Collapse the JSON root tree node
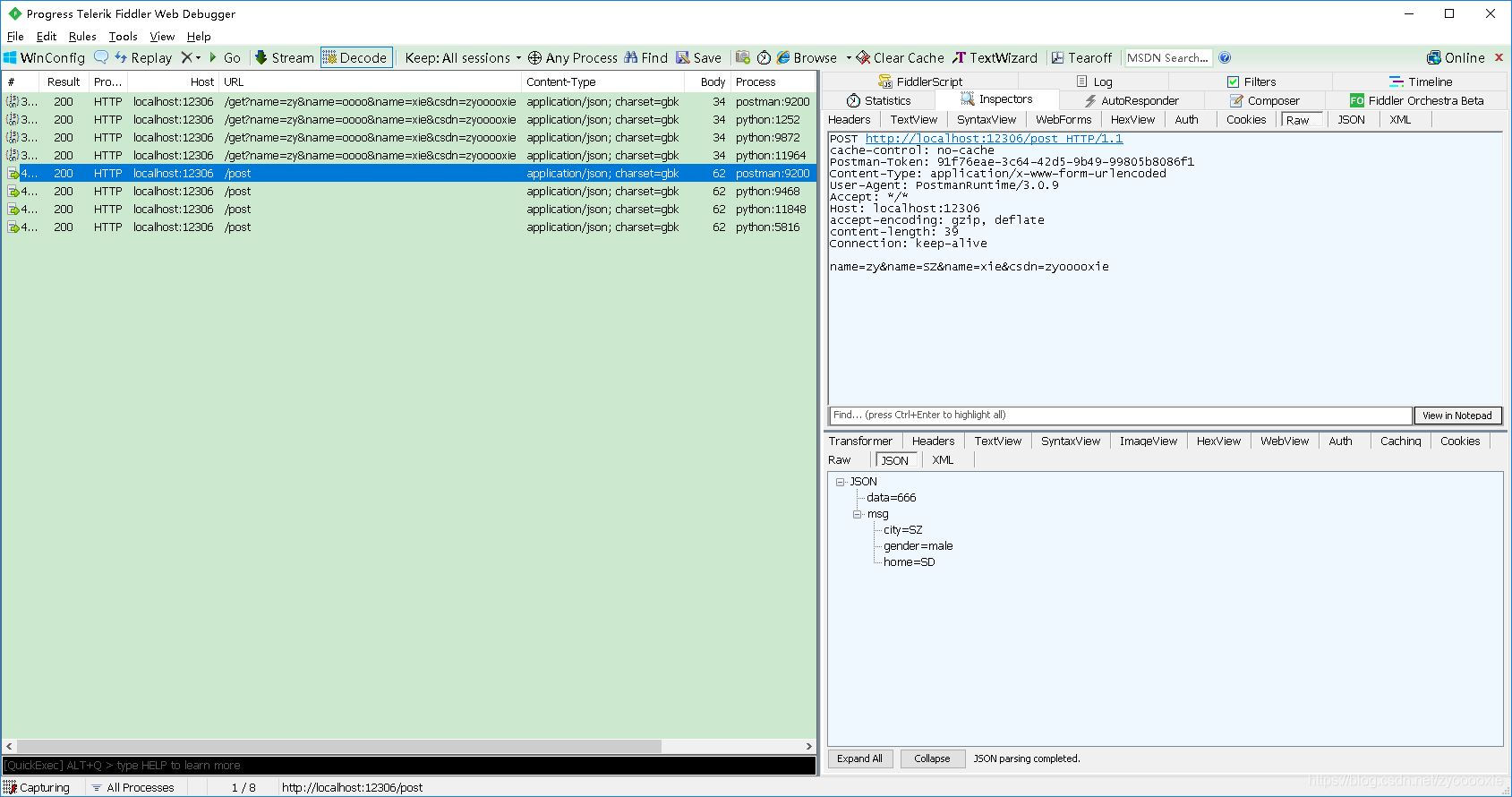This screenshot has height=797, width=1512. tap(841, 482)
